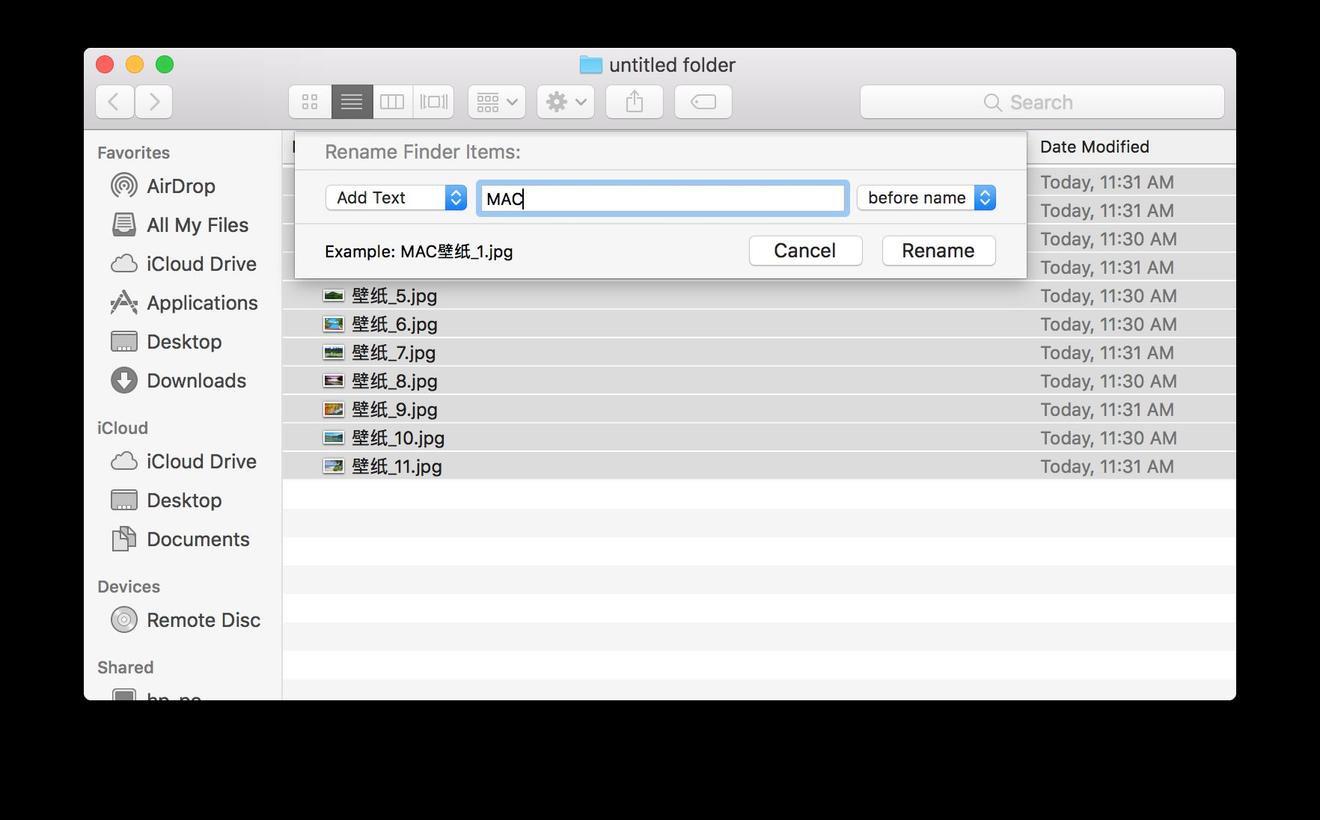Open the Add Text dropdown
The image size is (1320, 820).
tap(396, 198)
